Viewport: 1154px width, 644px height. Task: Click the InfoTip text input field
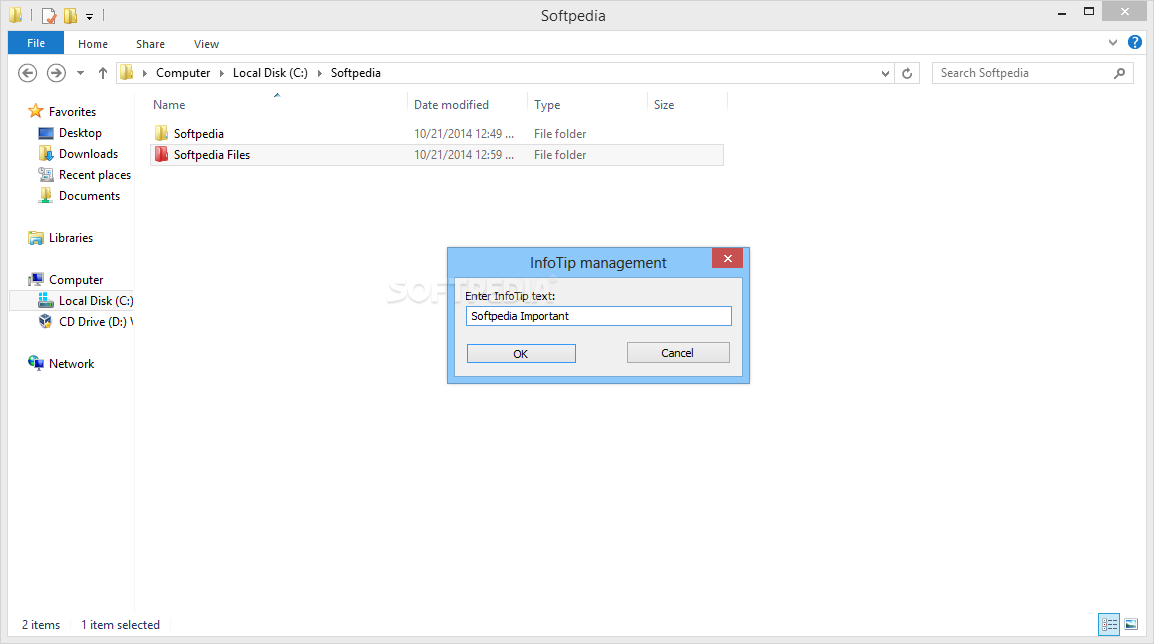598,316
